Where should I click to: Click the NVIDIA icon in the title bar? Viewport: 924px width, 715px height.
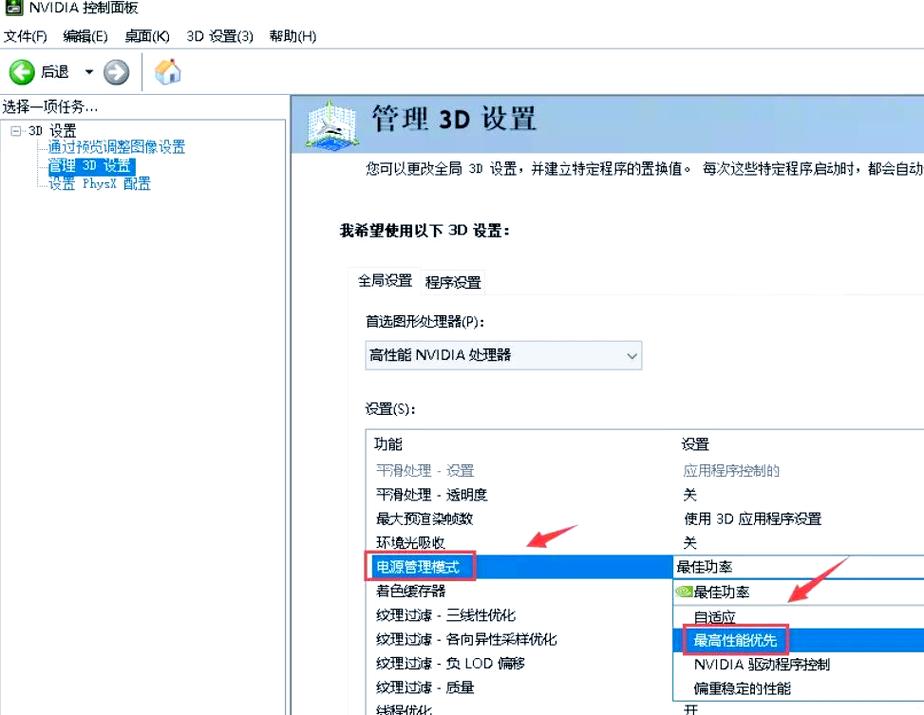point(13,8)
